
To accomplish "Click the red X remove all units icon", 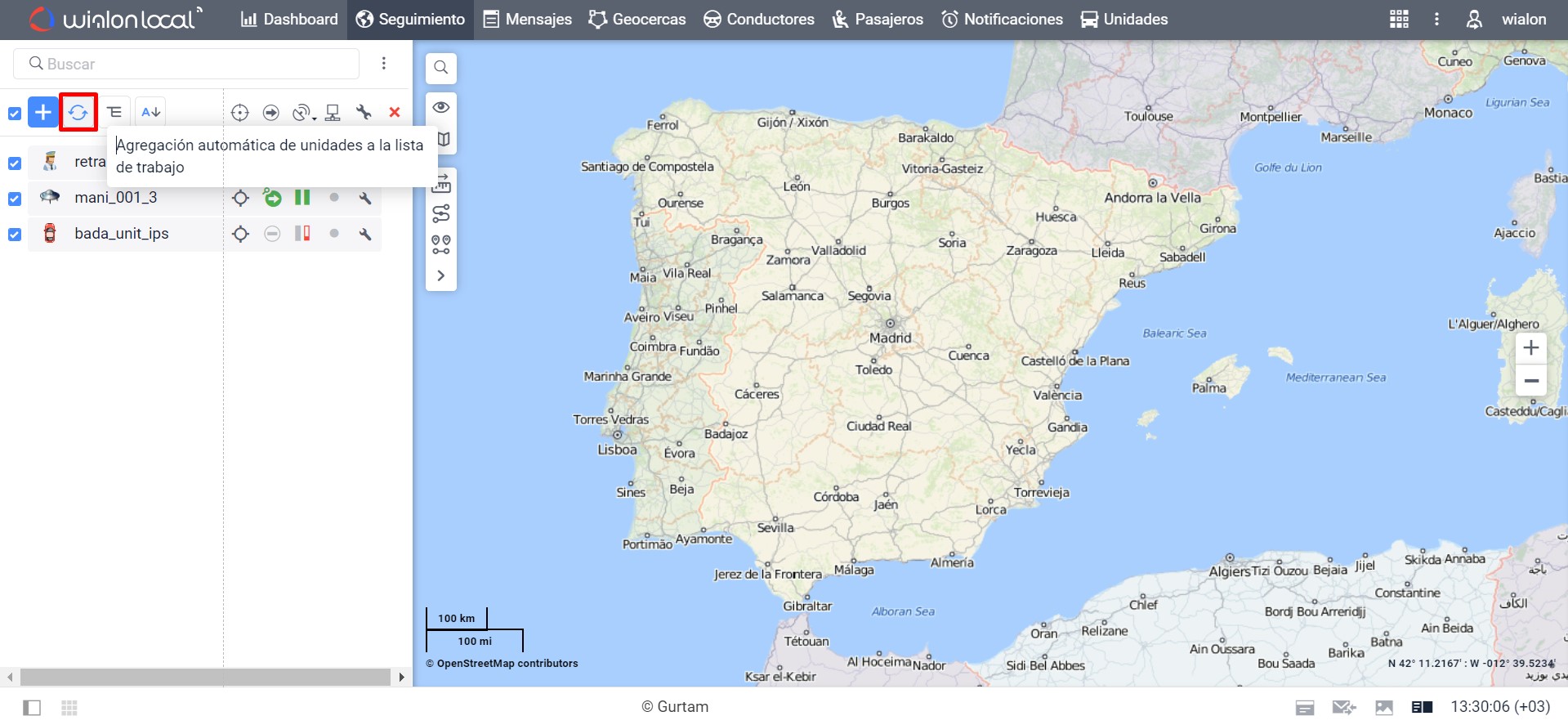I will (395, 112).
